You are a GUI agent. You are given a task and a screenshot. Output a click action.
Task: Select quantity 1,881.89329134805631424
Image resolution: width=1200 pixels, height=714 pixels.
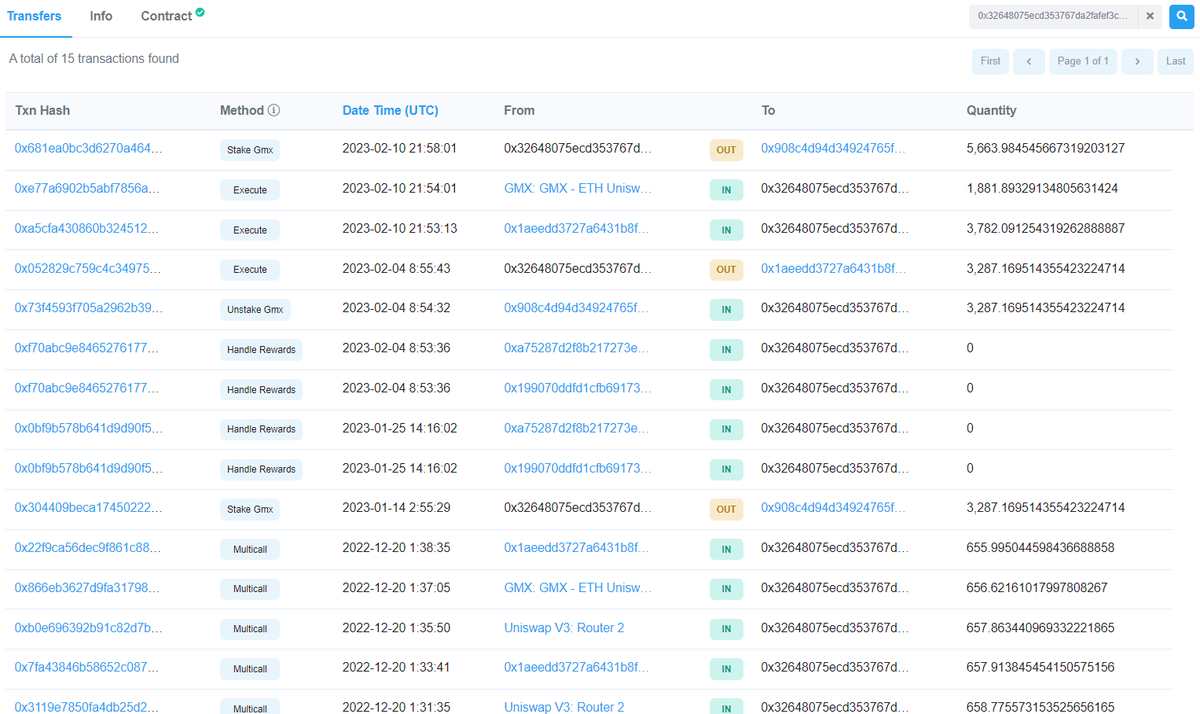[1042, 189]
